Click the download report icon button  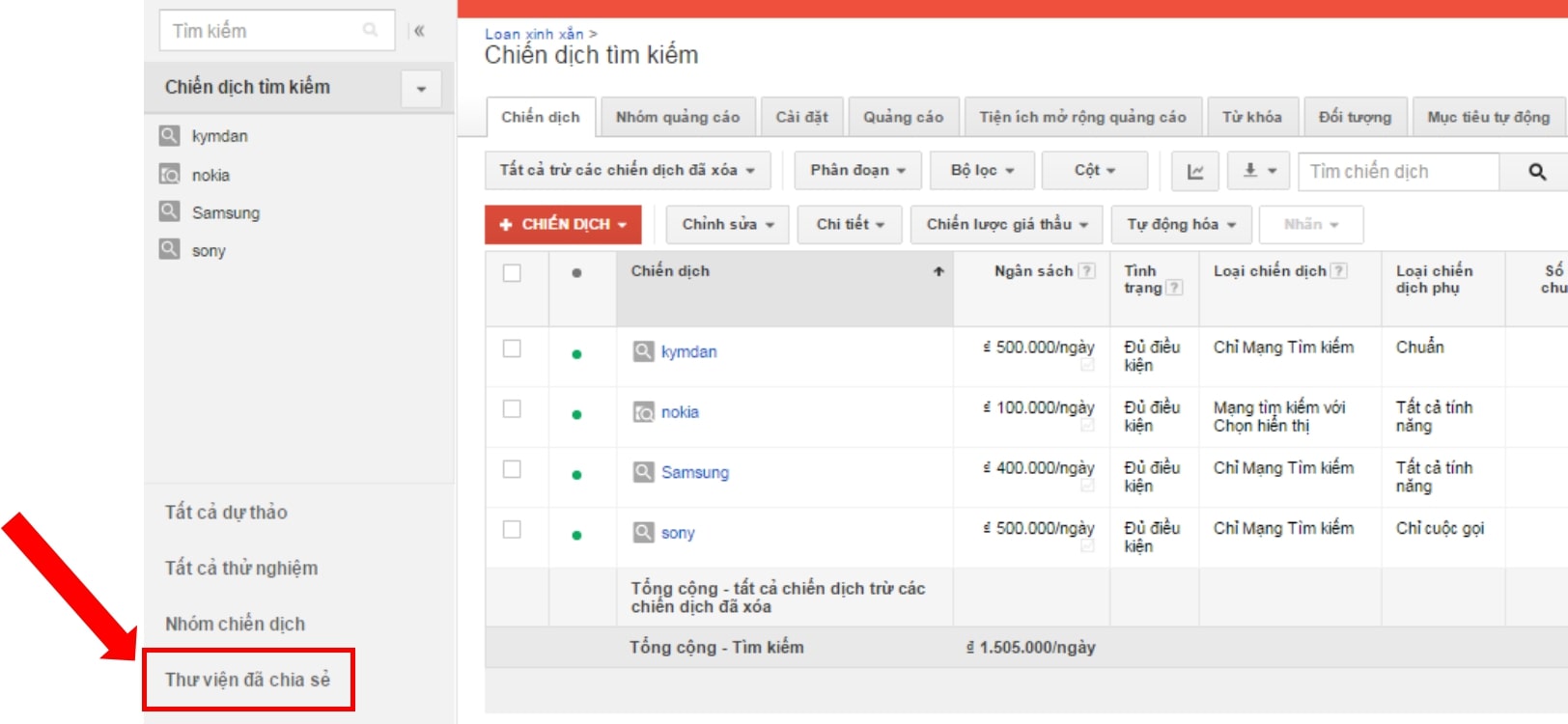[x=1259, y=171]
